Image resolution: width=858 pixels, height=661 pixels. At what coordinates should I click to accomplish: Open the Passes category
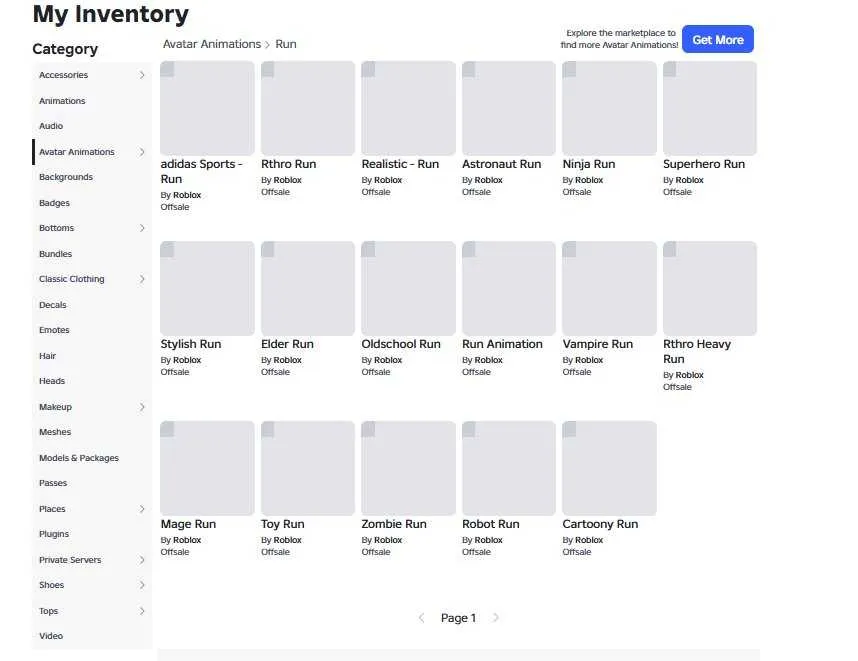tap(53, 483)
